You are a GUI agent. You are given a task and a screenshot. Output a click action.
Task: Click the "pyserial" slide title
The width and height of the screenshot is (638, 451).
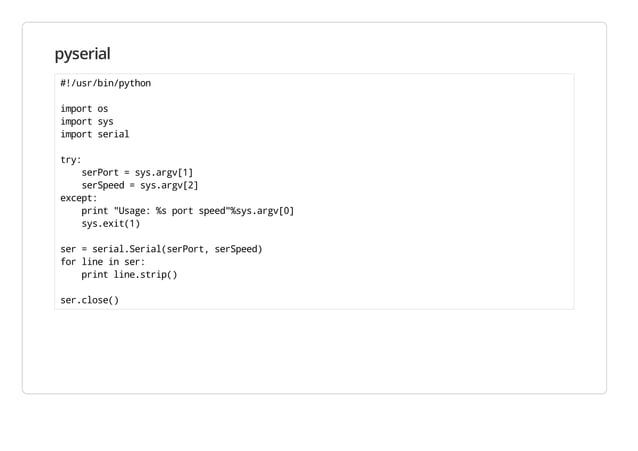pos(82,53)
